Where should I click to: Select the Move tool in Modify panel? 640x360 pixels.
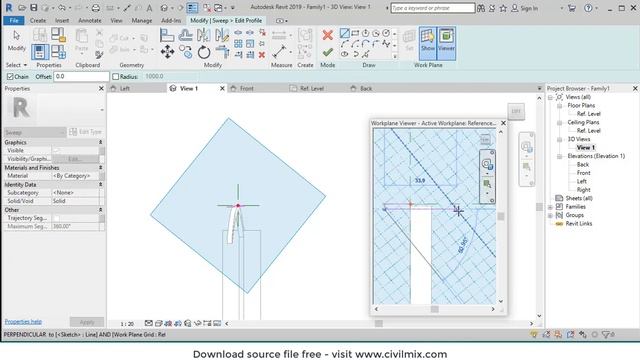167,52
